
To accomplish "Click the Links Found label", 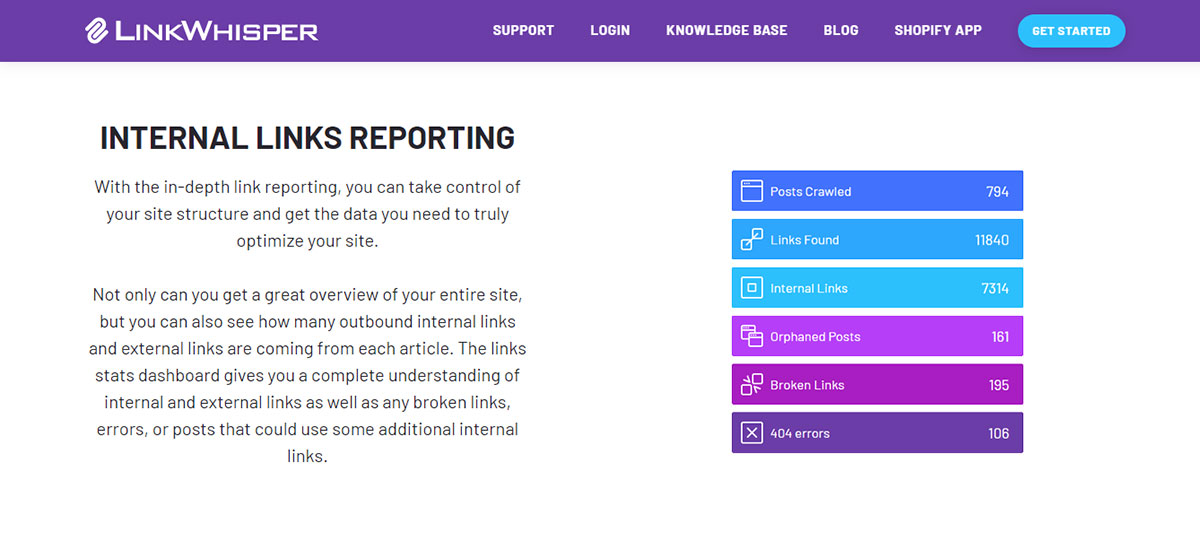I will 805,240.
